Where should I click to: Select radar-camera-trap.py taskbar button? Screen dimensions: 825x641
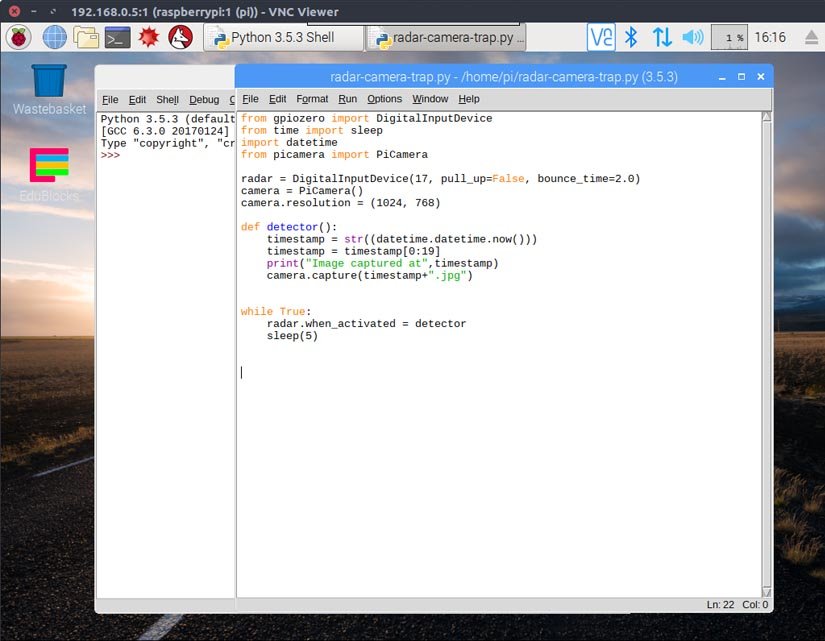coord(446,38)
